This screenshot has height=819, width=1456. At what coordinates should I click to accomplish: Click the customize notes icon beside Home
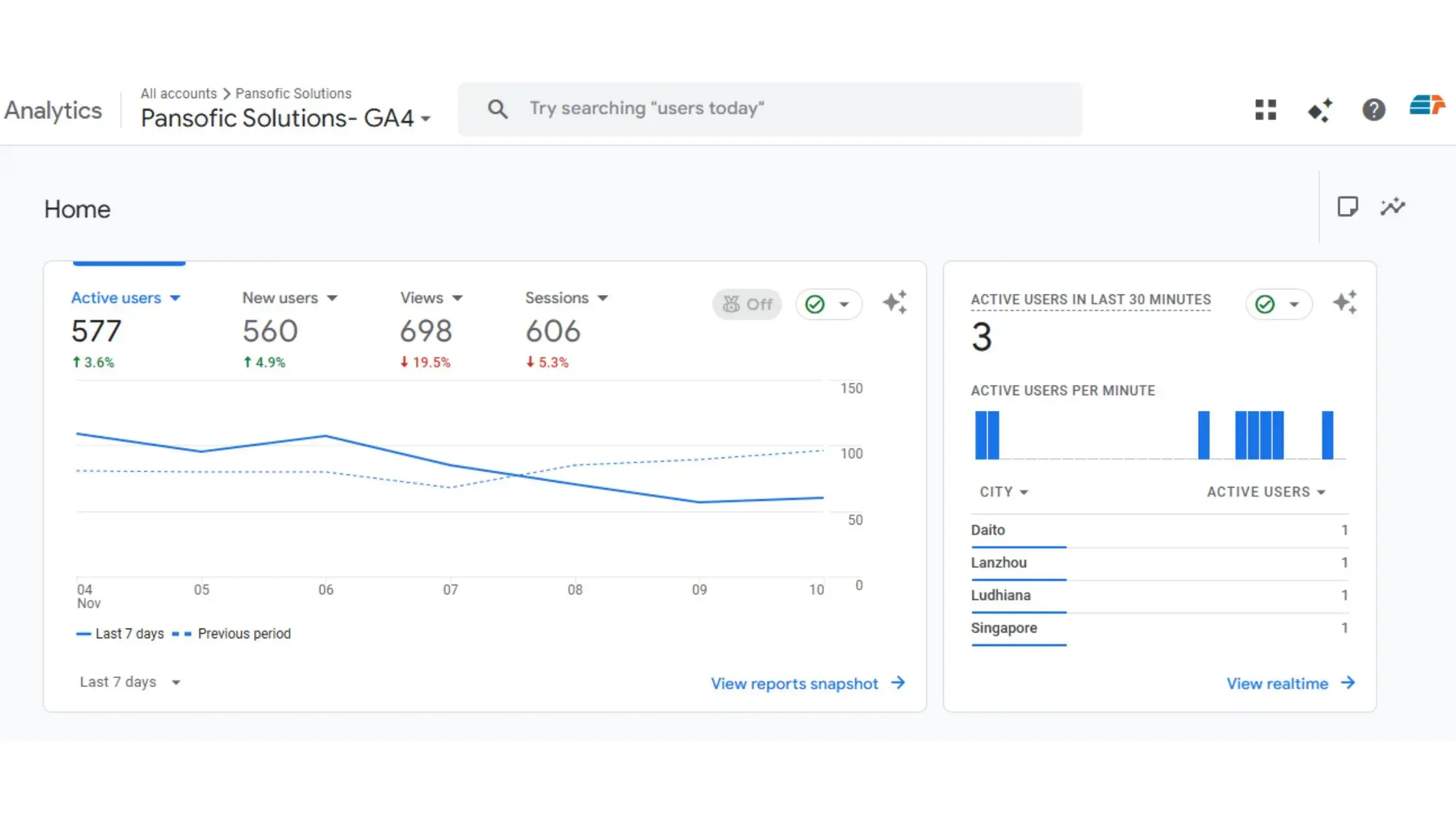[1348, 207]
